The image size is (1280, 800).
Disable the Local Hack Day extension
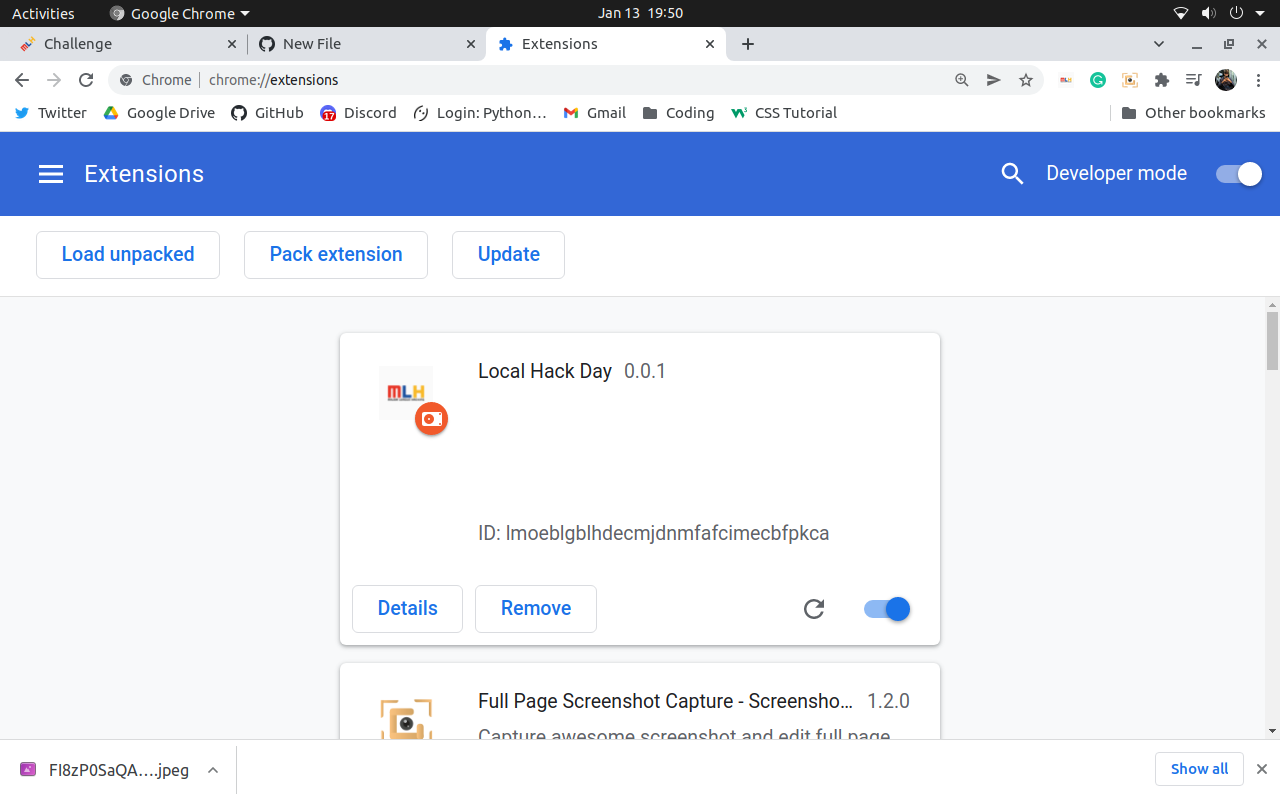887,609
